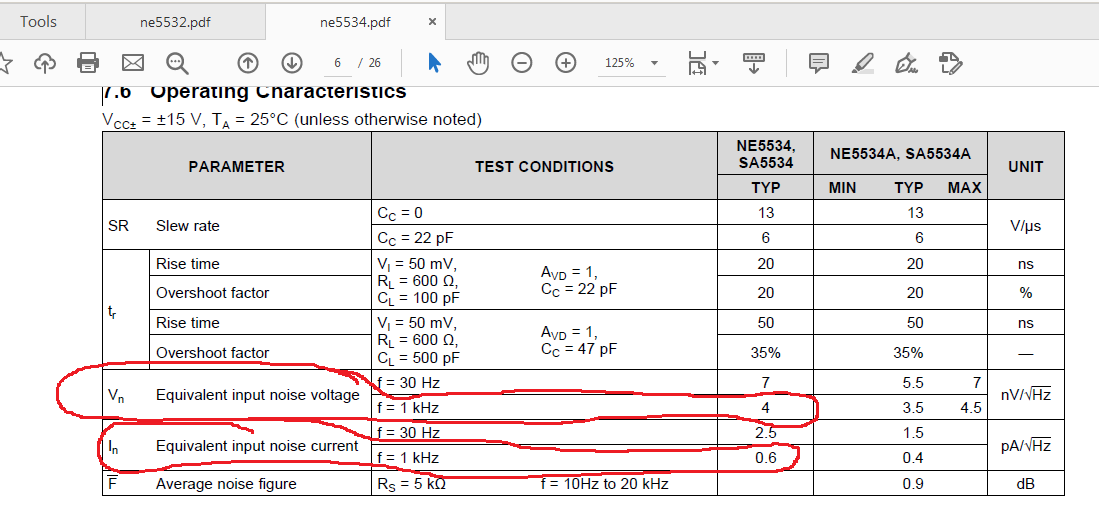Click the 'NE5534A, SA5534A' column header
The height and width of the screenshot is (530, 1099).
(901, 154)
